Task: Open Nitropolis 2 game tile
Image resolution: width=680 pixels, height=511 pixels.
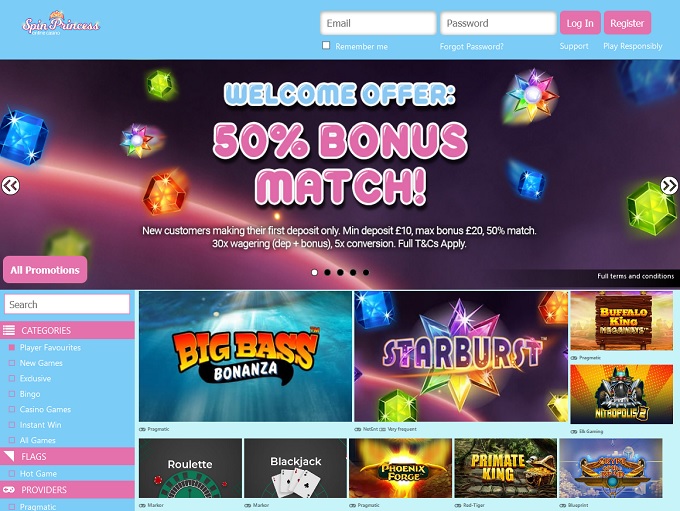Action: (x=621, y=394)
